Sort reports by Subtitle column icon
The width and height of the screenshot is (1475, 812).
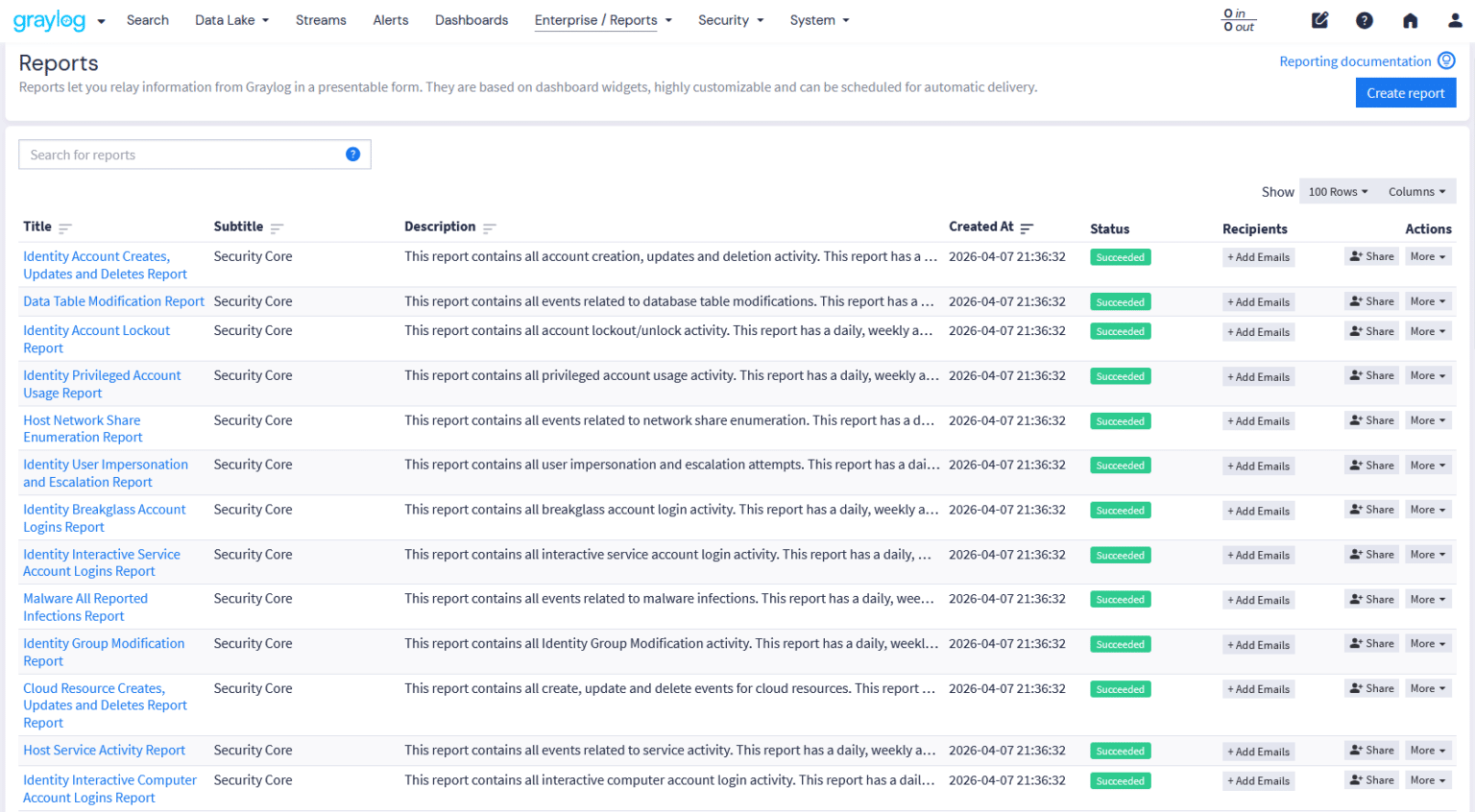point(277,228)
